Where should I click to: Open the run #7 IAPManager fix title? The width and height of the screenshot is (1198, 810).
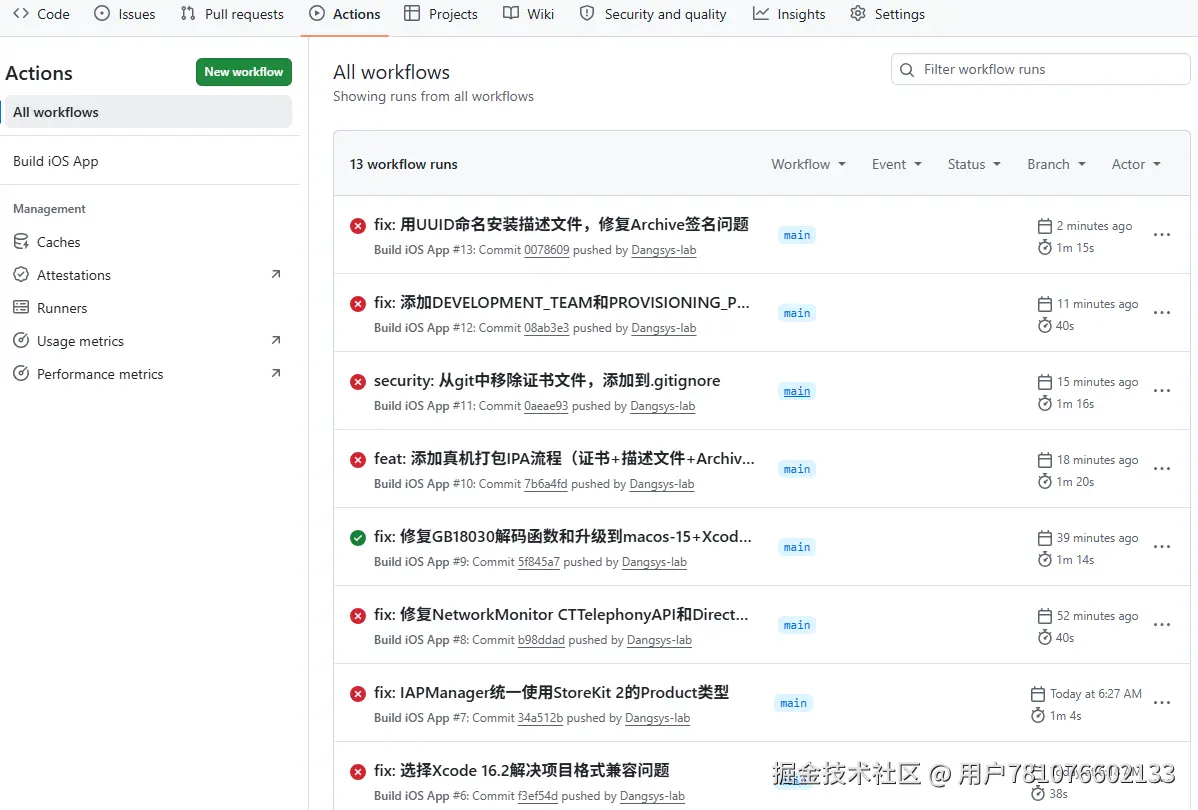coord(551,692)
